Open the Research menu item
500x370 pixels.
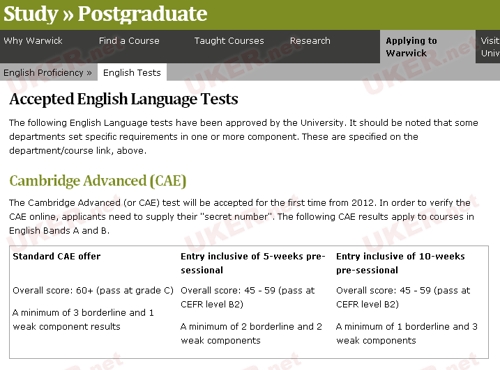310,41
